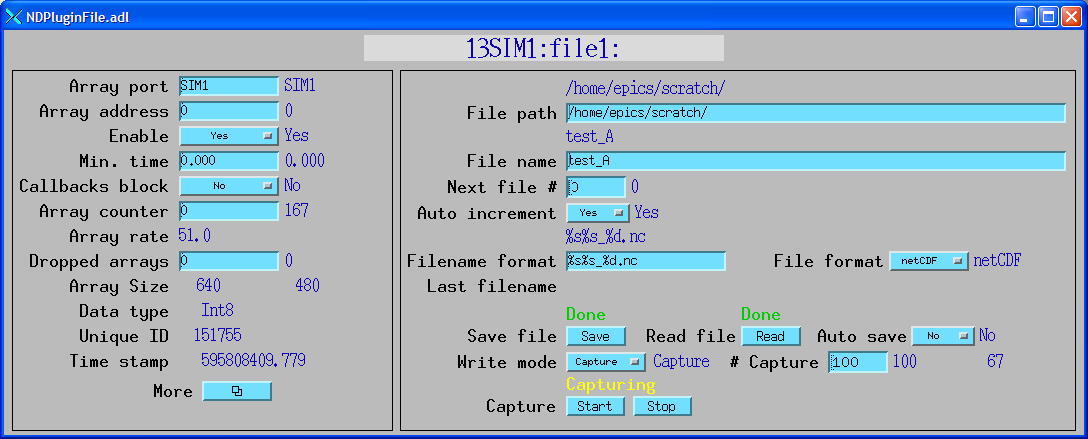Image resolution: width=1088 pixels, height=439 pixels.
Task: Click into the File path field
Action: pyautogui.click(x=815, y=113)
